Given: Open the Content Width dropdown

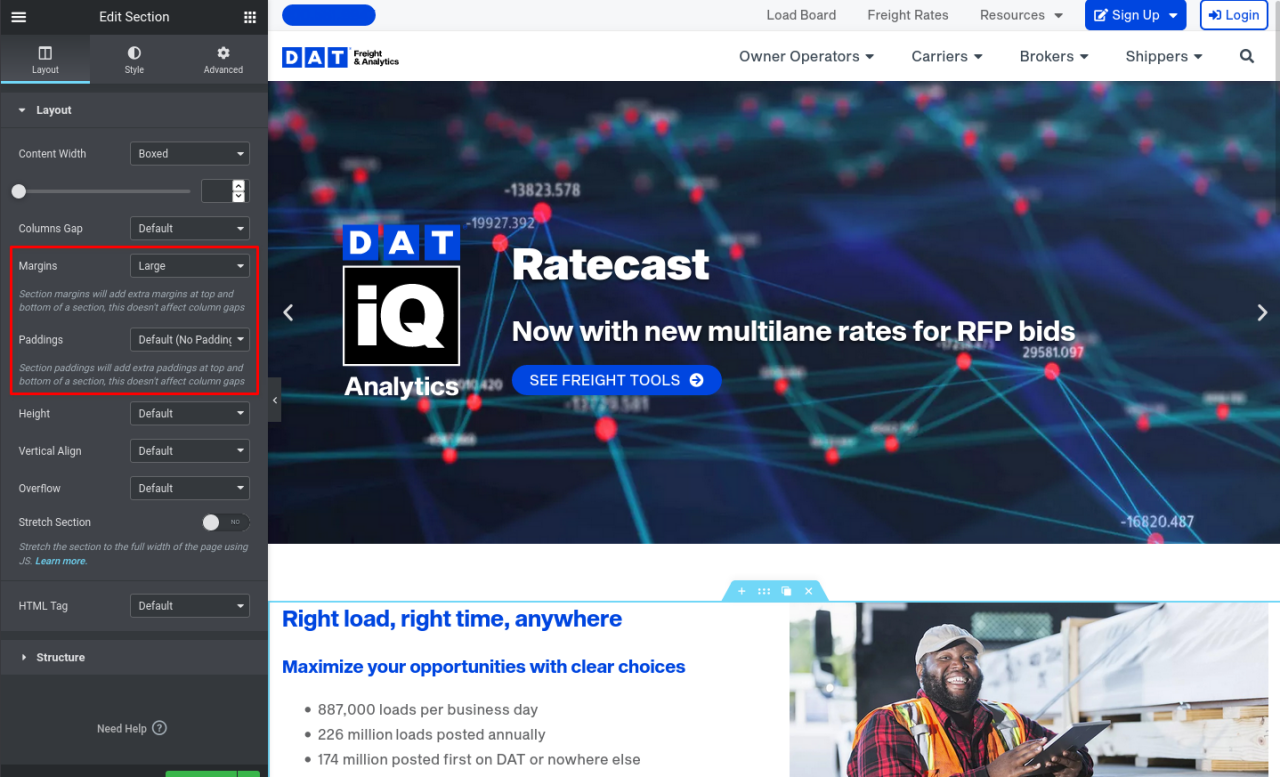Looking at the screenshot, I should click(189, 154).
